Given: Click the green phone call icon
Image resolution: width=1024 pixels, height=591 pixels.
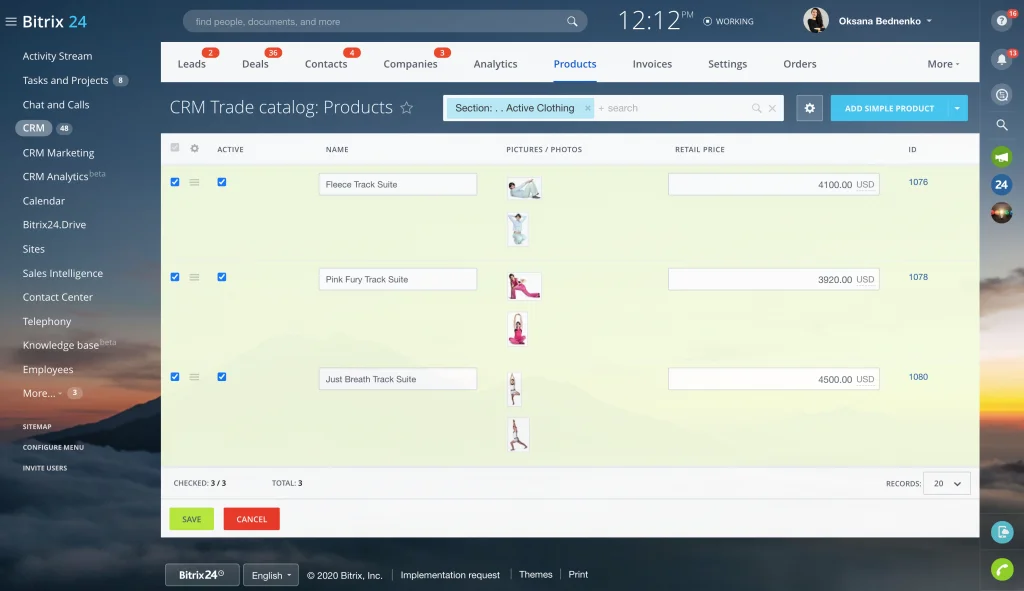Looking at the screenshot, I should (1001, 569).
